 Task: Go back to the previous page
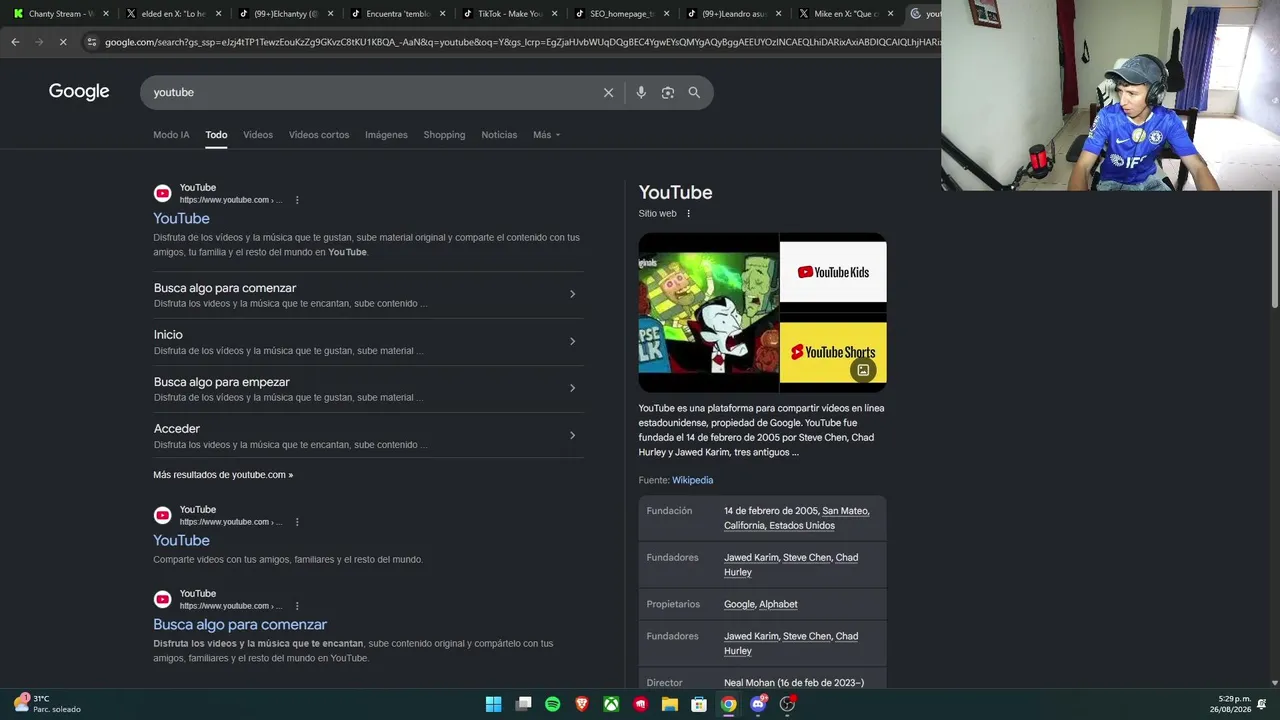pyautogui.click(x=15, y=42)
